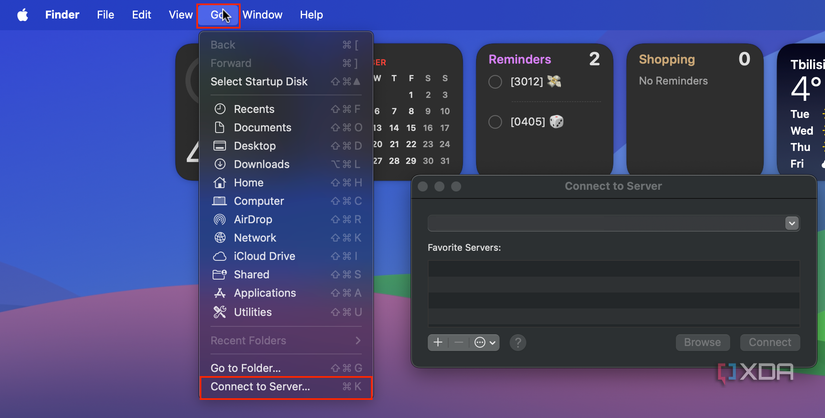Click date 15 in the calendar widget
The height and width of the screenshot is (418, 825).
click(411, 128)
